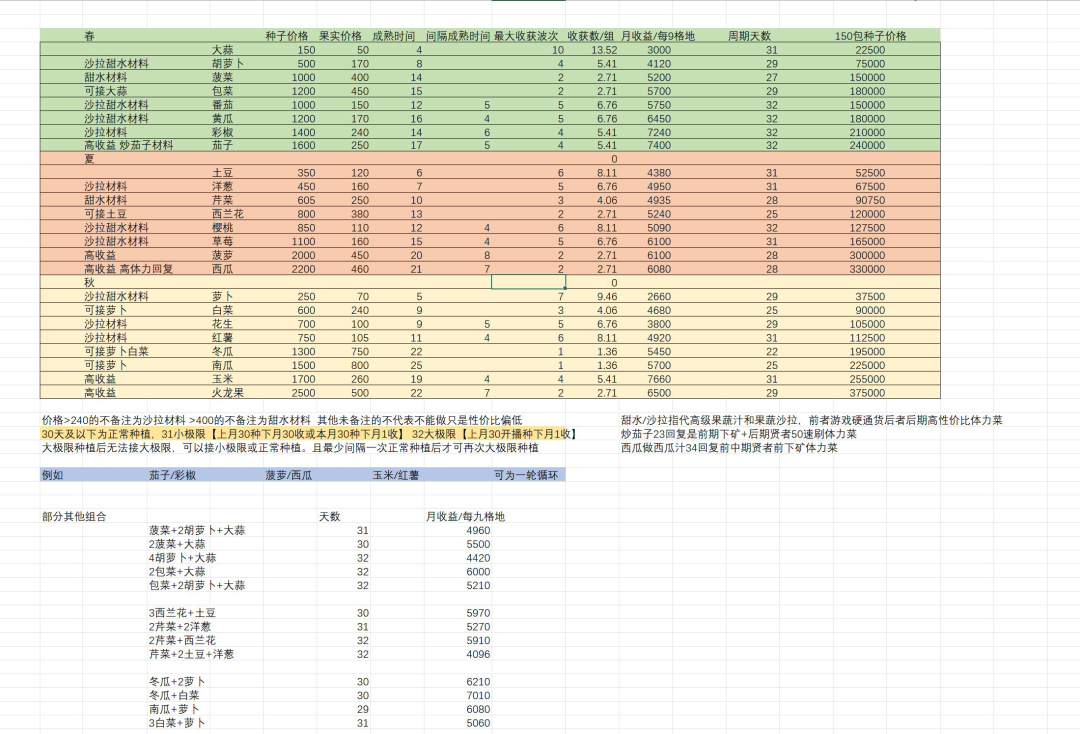
Task: Select the '间隔成熟时间' header cell
Action: pos(458,36)
